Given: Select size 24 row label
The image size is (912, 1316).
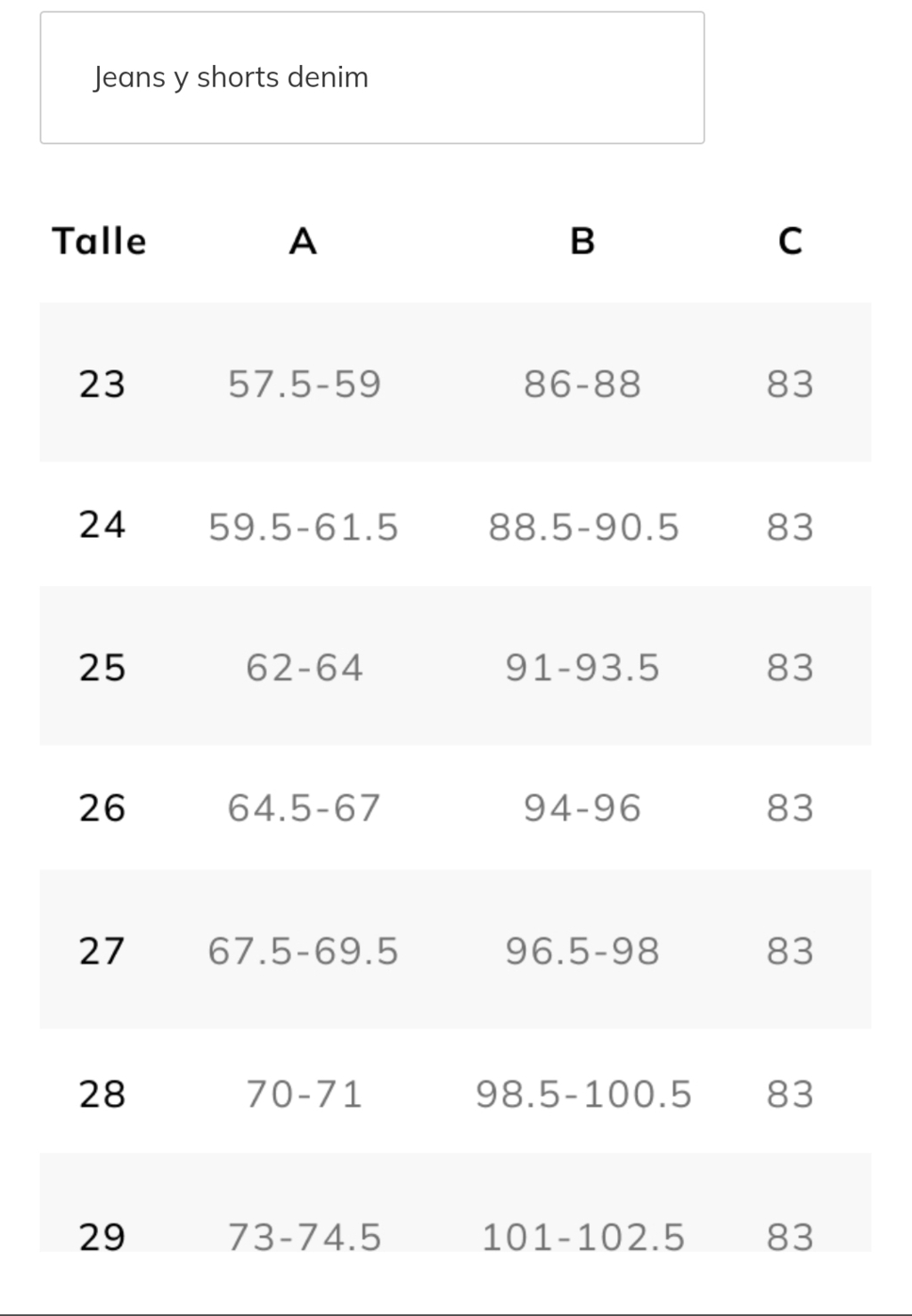Looking at the screenshot, I should pyautogui.click(x=102, y=524).
